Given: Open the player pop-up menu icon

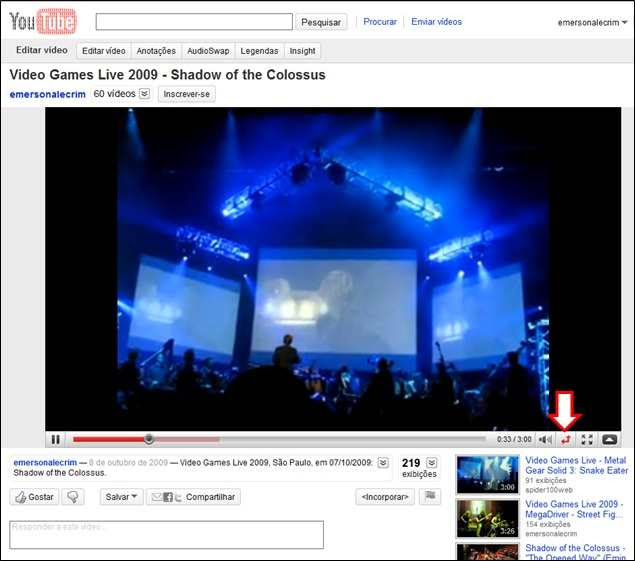Looking at the screenshot, I should (x=610, y=439).
